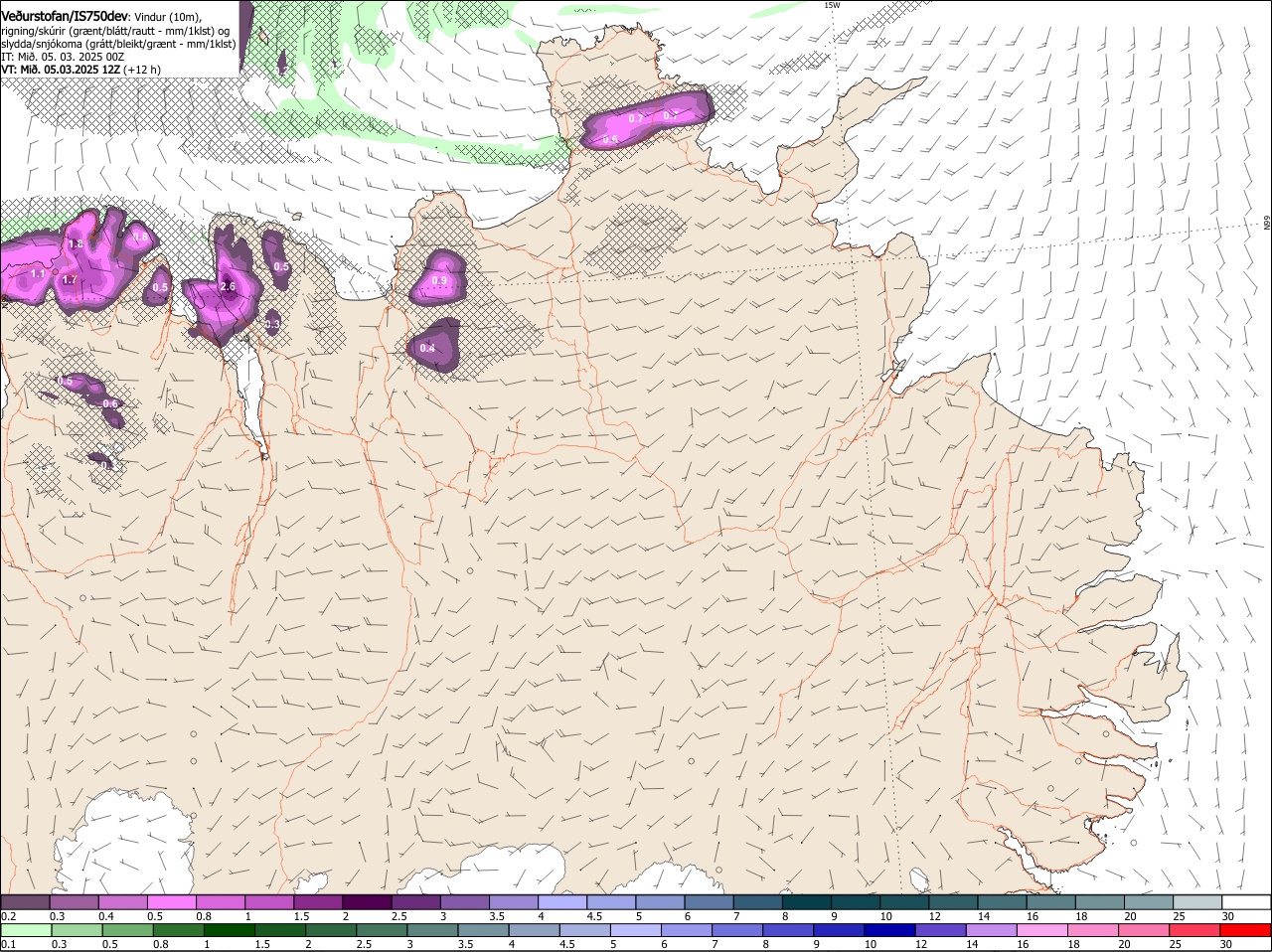
Task: Pick the deep blue 10–12 rain legend swatch
Action: tap(890, 930)
